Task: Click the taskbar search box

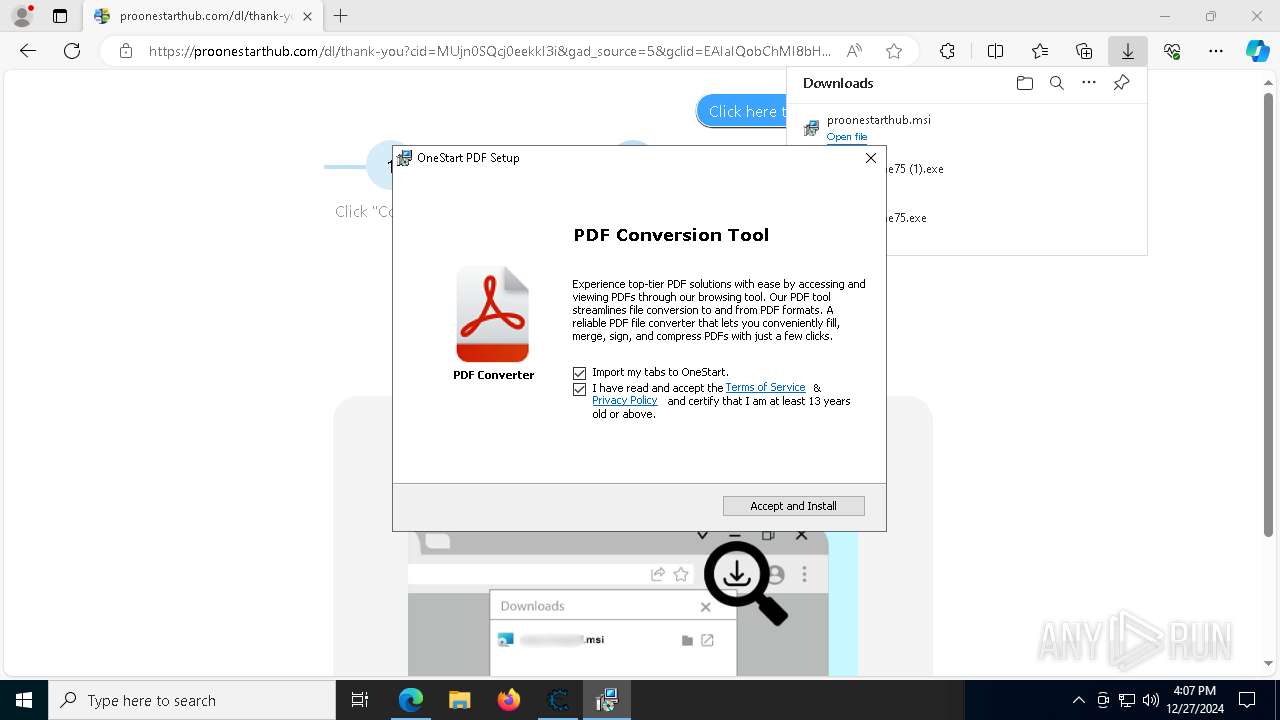Action: coord(192,700)
